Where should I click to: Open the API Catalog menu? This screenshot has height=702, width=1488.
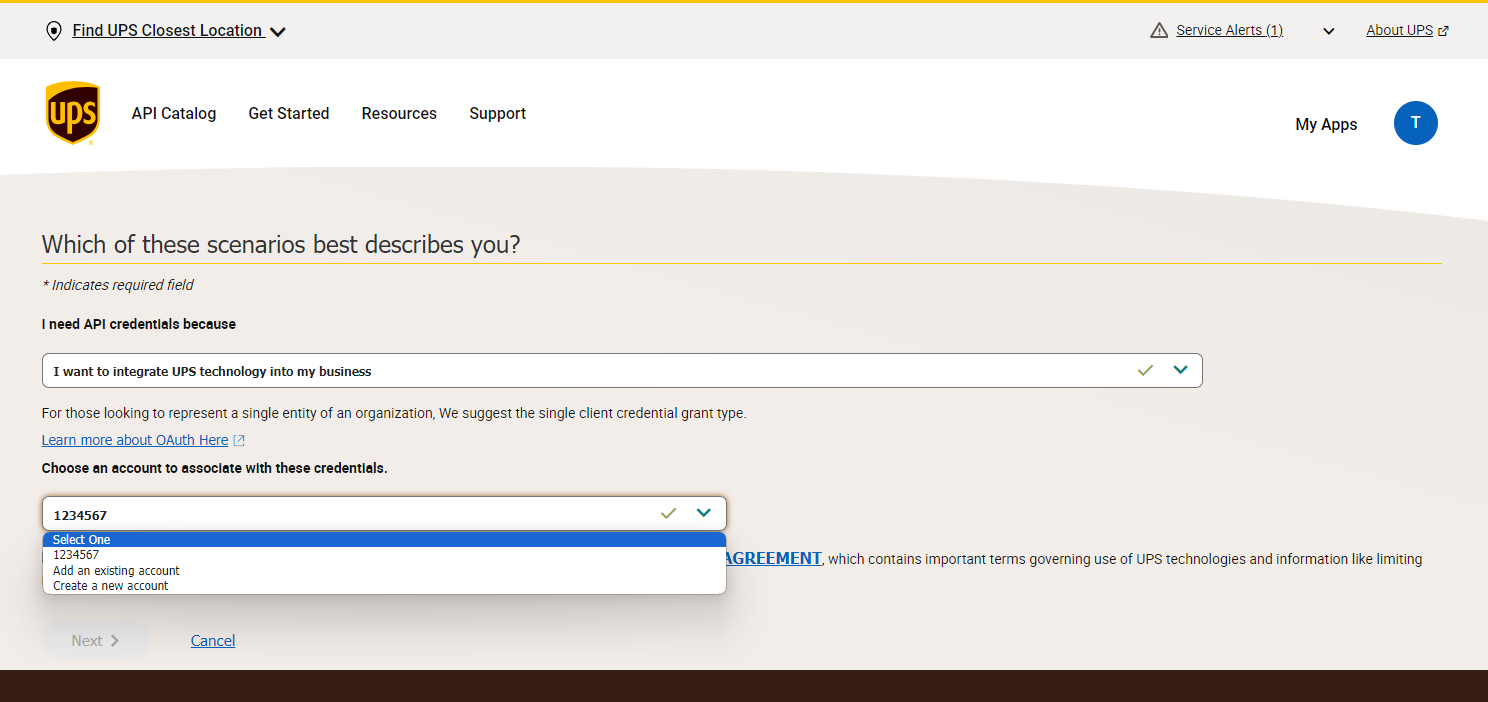(173, 113)
